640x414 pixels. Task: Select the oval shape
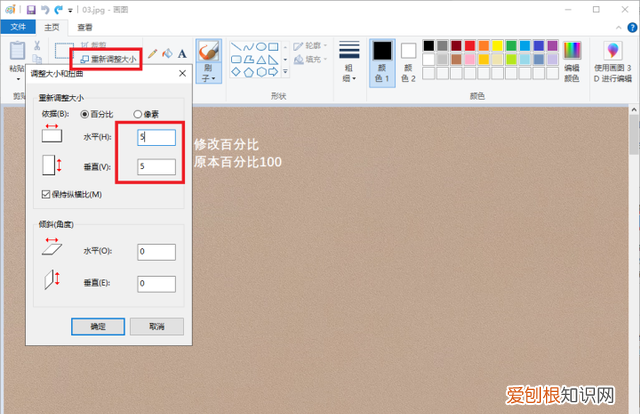coord(261,47)
